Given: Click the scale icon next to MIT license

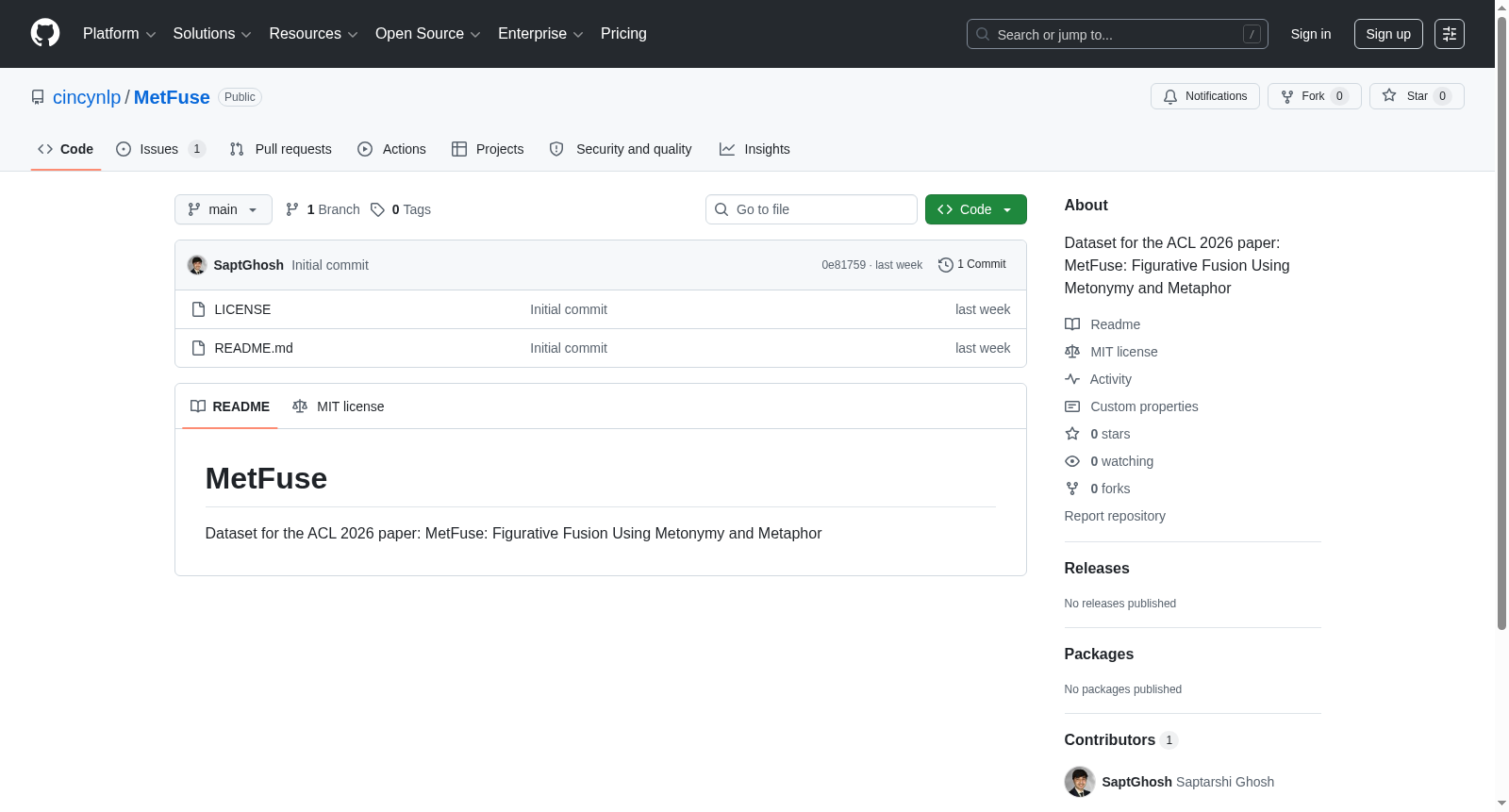Looking at the screenshot, I should 1072,352.
